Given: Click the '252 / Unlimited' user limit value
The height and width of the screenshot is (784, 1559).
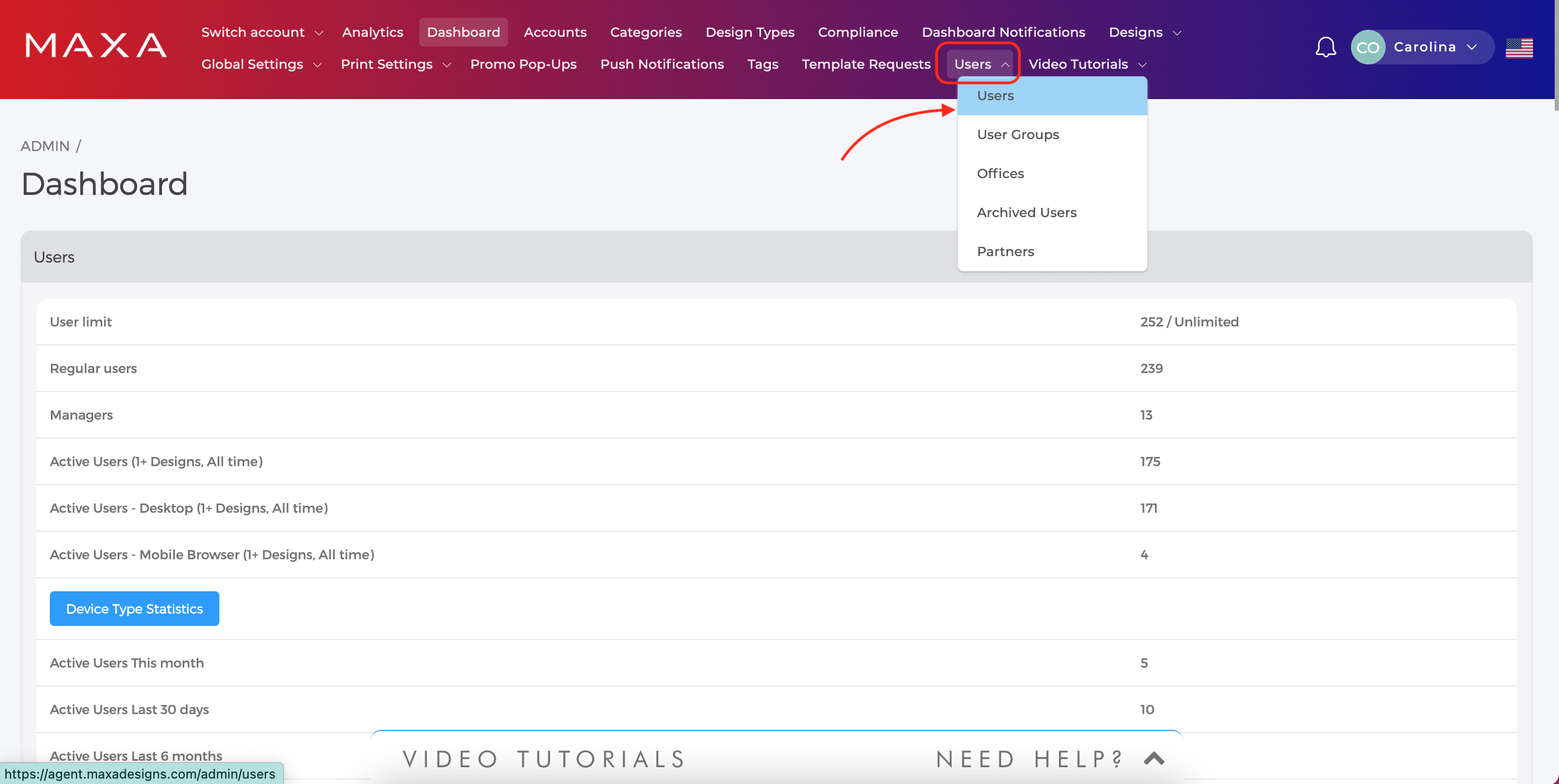Looking at the screenshot, I should [1189, 322].
